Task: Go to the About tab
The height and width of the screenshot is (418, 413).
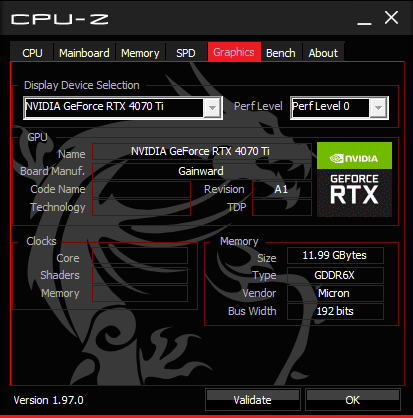Action: tap(323, 53)
